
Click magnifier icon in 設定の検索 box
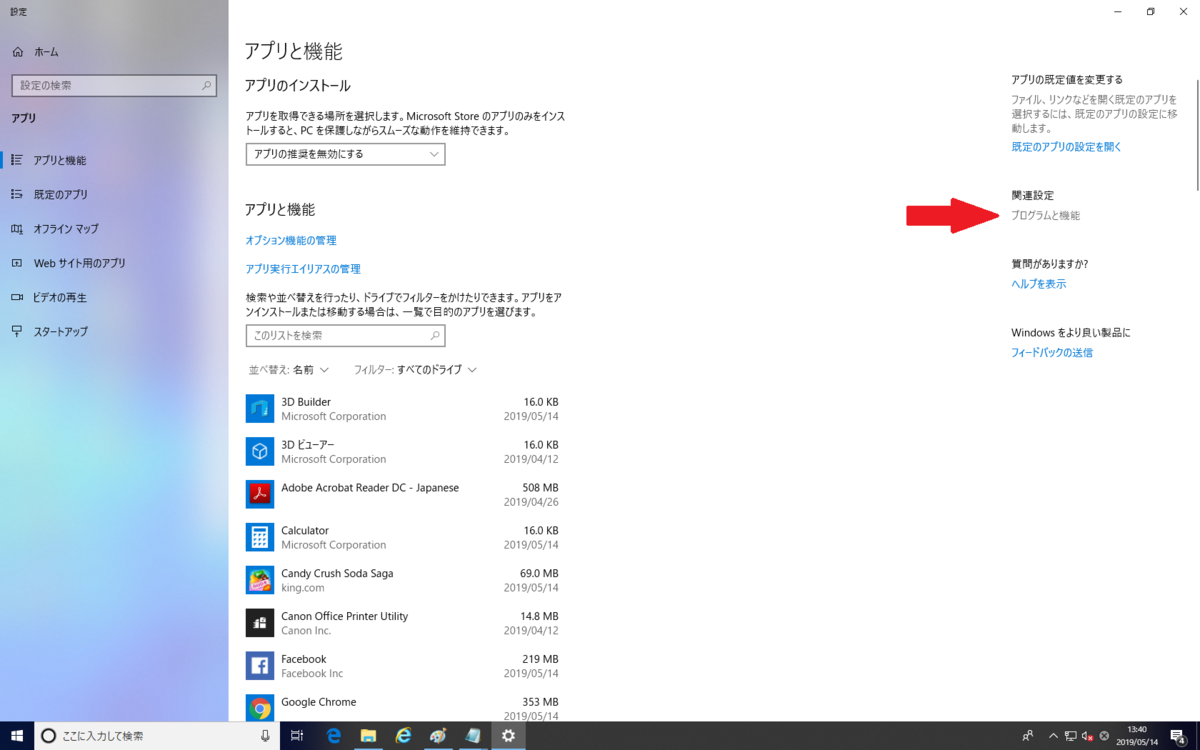[207, 85]
